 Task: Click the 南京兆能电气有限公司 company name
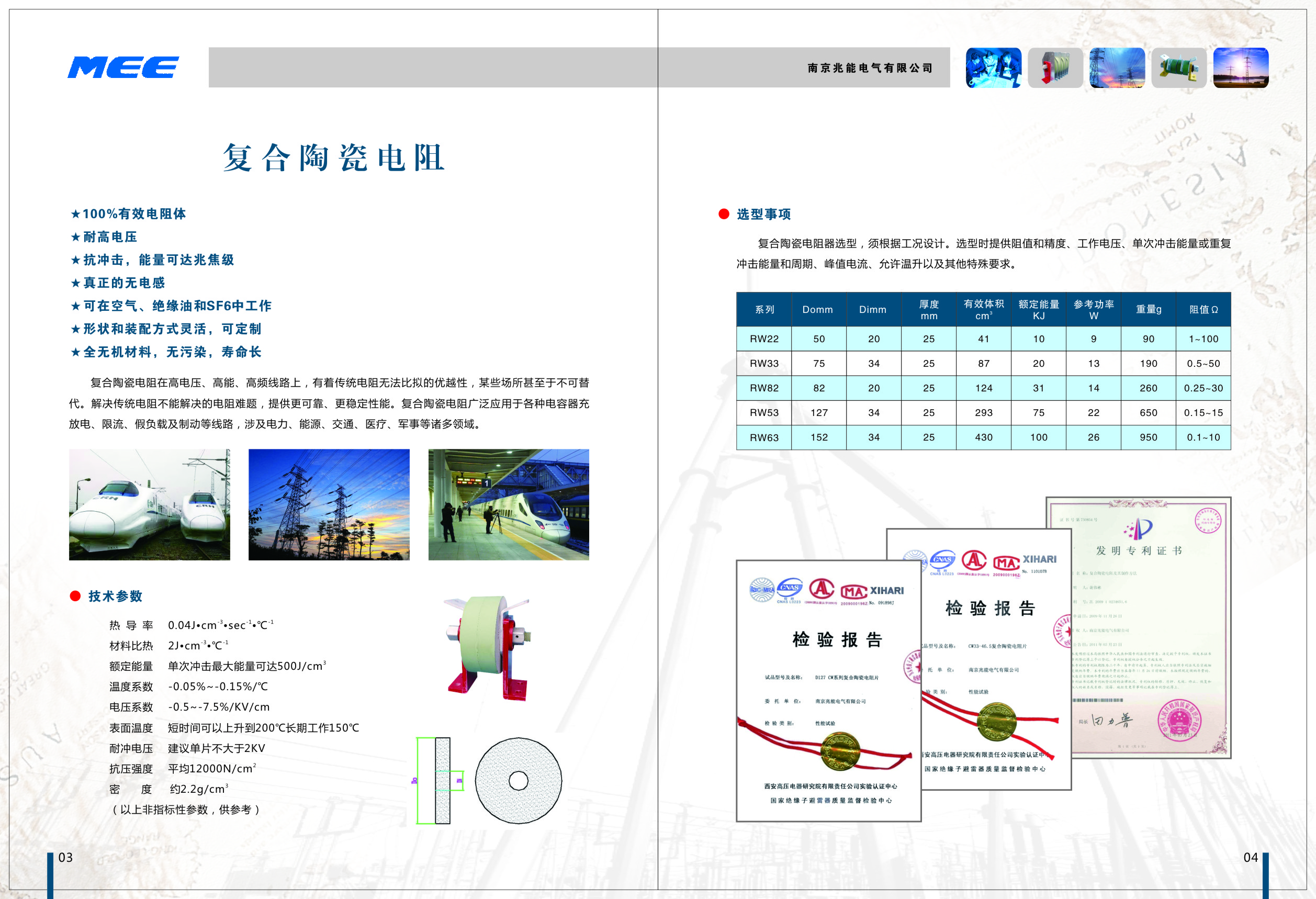pyautogui.click(x=869, y=68)
